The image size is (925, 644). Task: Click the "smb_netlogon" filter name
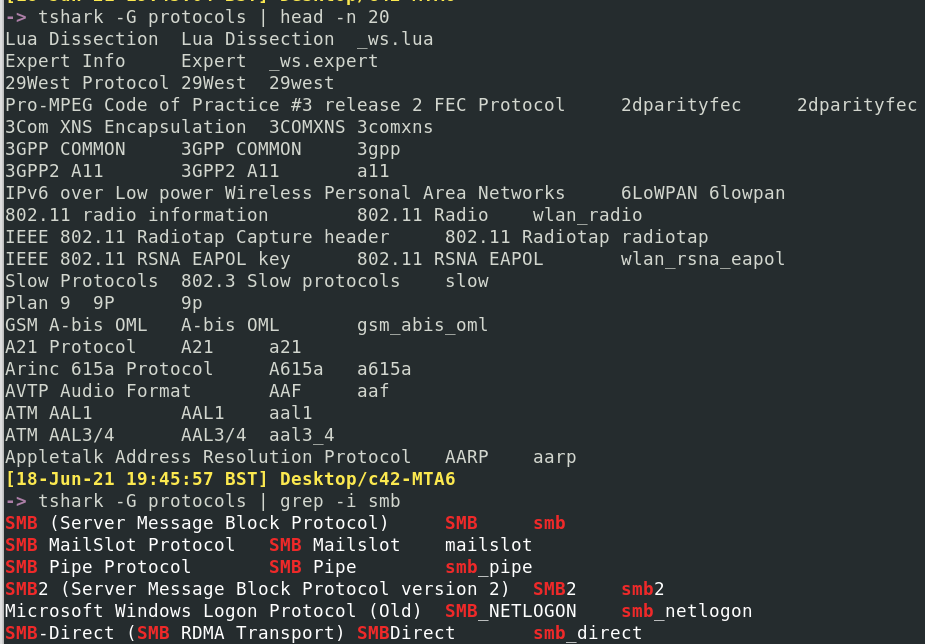pyautogui.click(x=686, y=611)
